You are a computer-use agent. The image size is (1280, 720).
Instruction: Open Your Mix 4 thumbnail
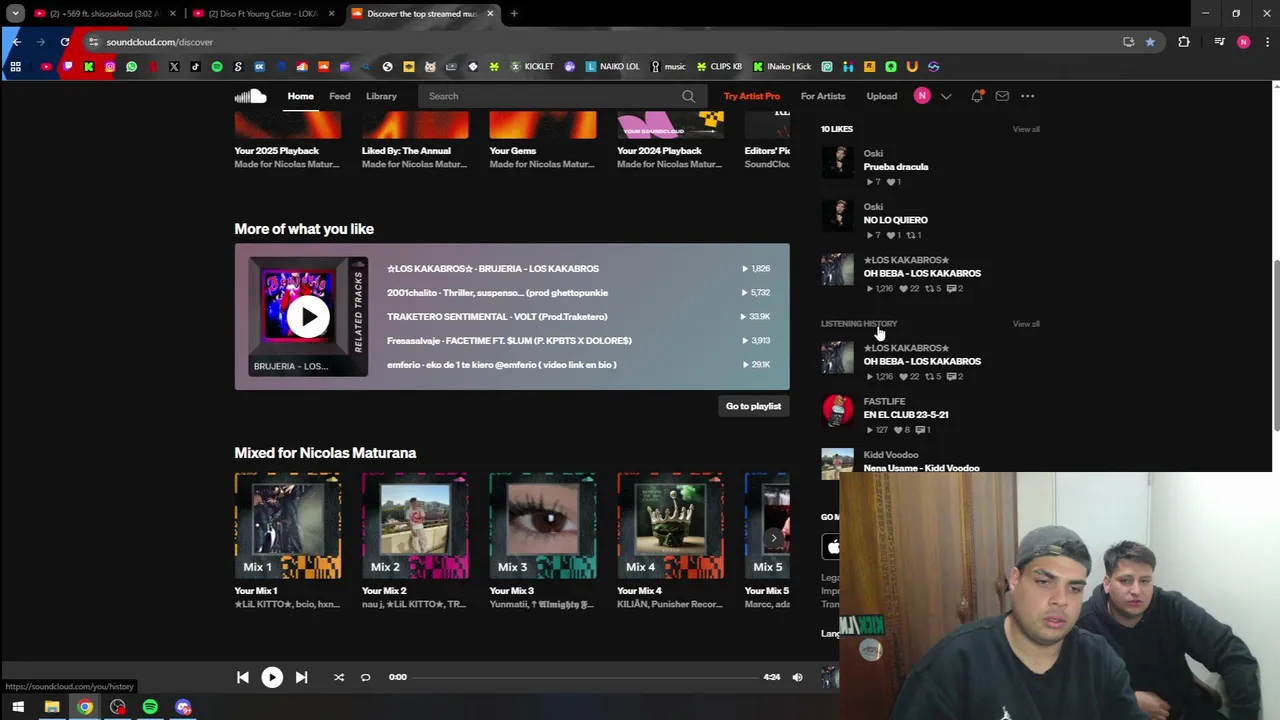(670, 526)
